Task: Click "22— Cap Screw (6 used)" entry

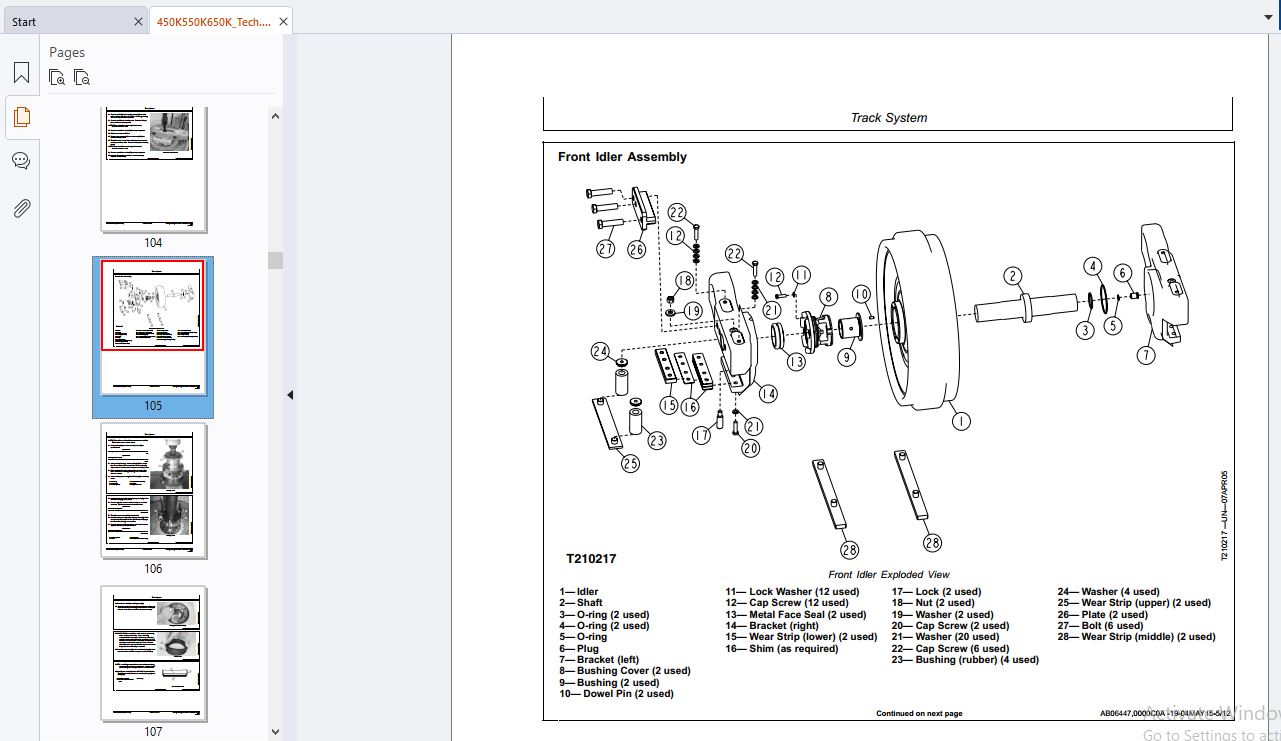Action: pyautogui.click(x=951, y=649)
